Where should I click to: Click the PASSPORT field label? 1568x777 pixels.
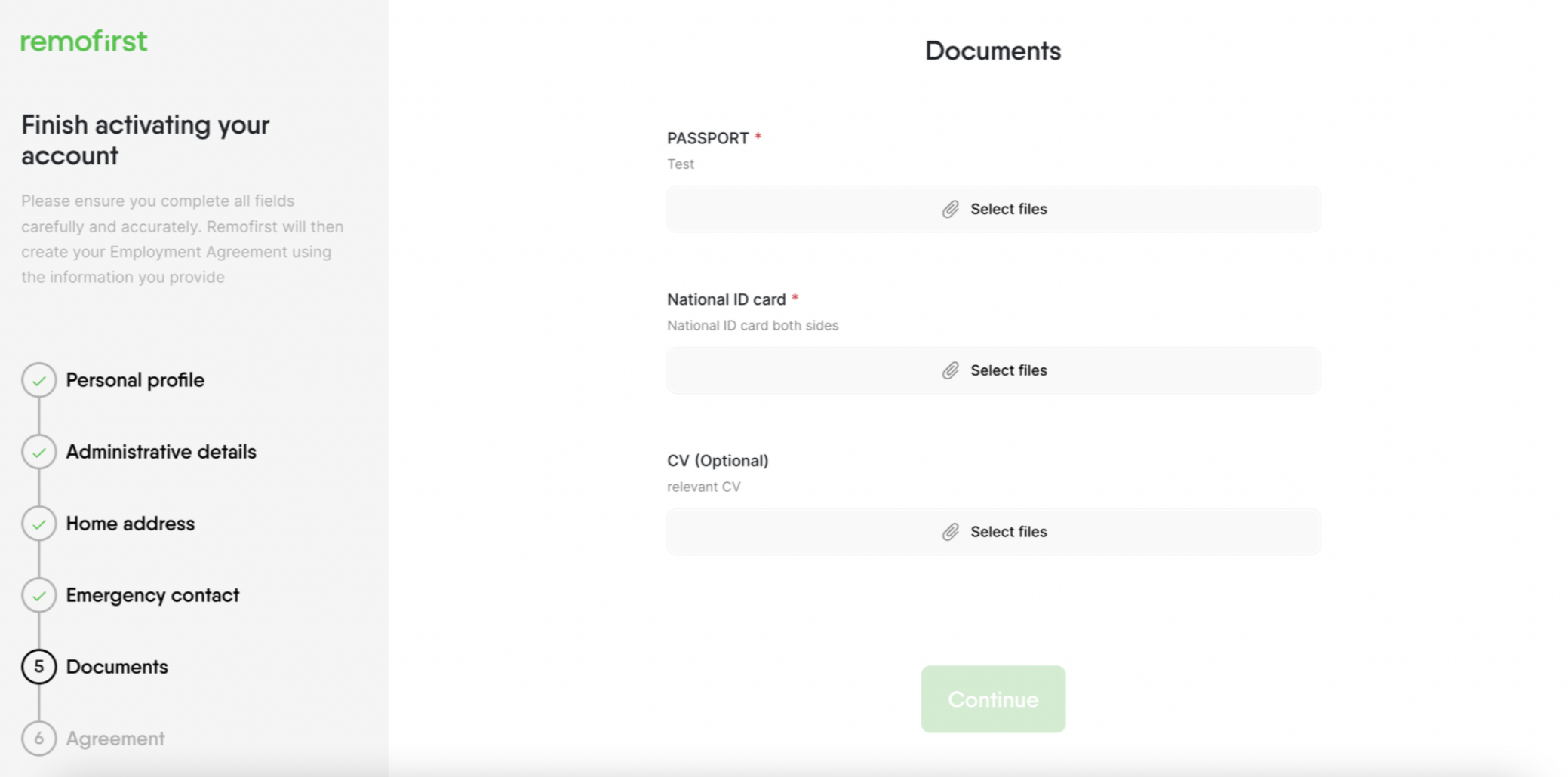click(708, 138)
